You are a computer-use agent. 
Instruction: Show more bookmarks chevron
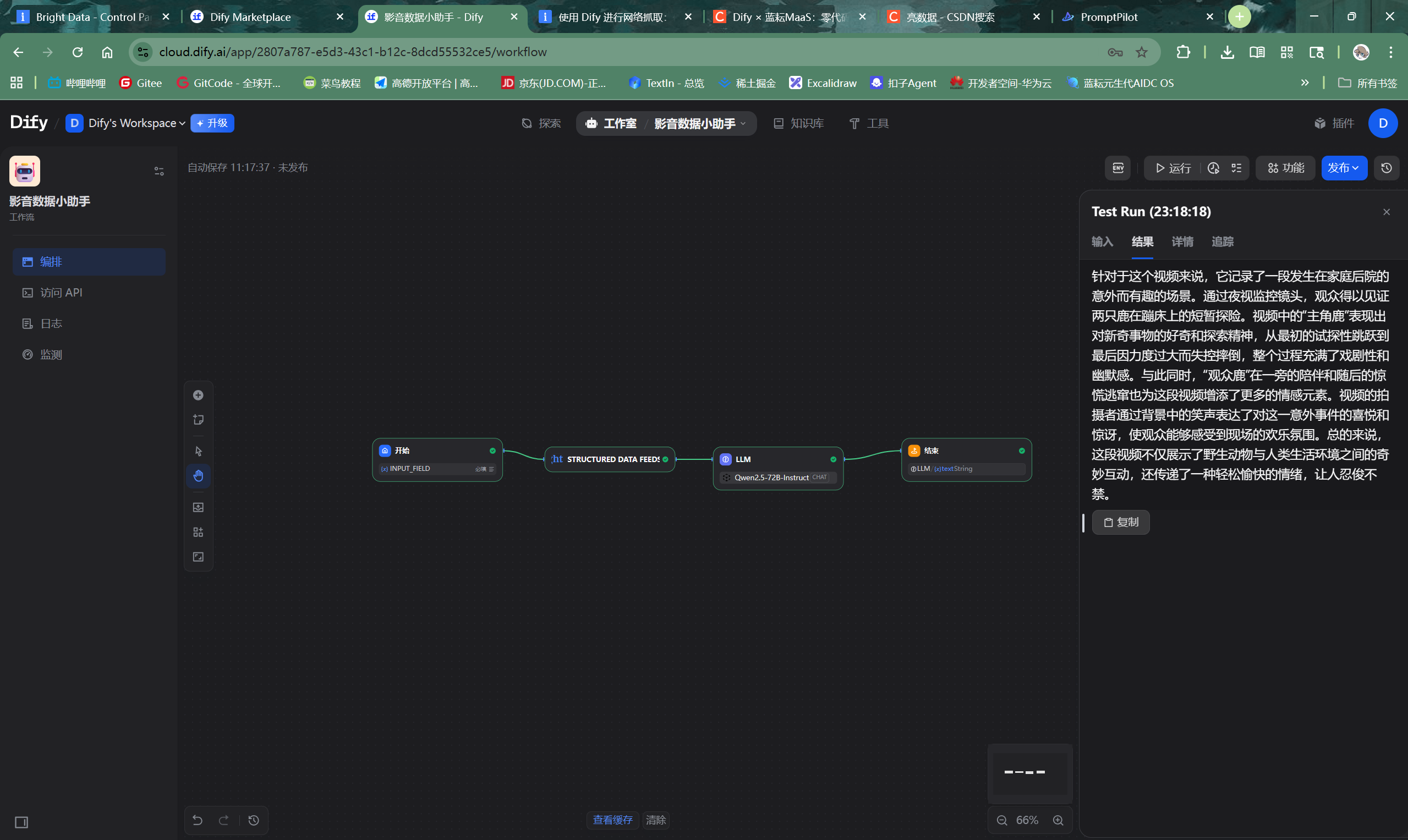click(x=1305, y=83)
